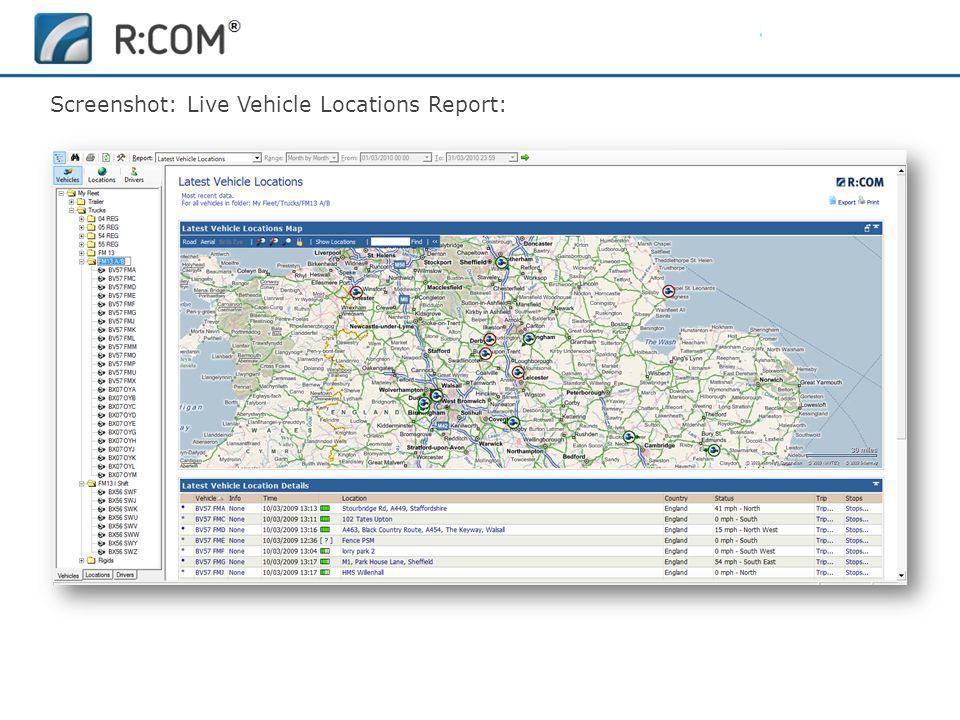Screen dimensions: 960x720
Task: Click the vehicle marker near Leicester
Action: point(518,372)
